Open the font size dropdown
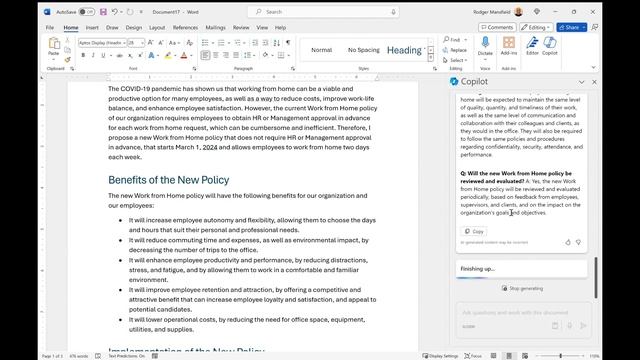 (x=142, y=43)
